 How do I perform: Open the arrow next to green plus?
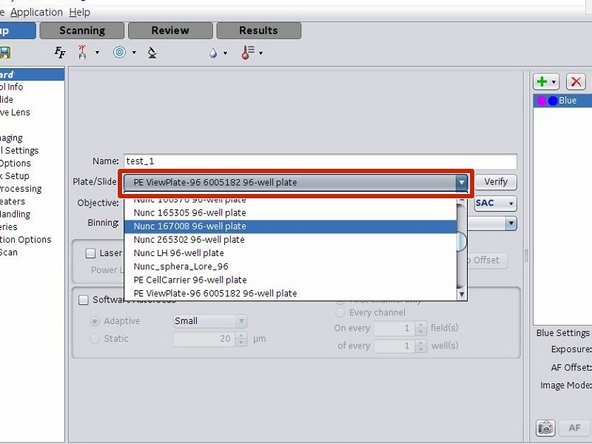pos(553,82)
